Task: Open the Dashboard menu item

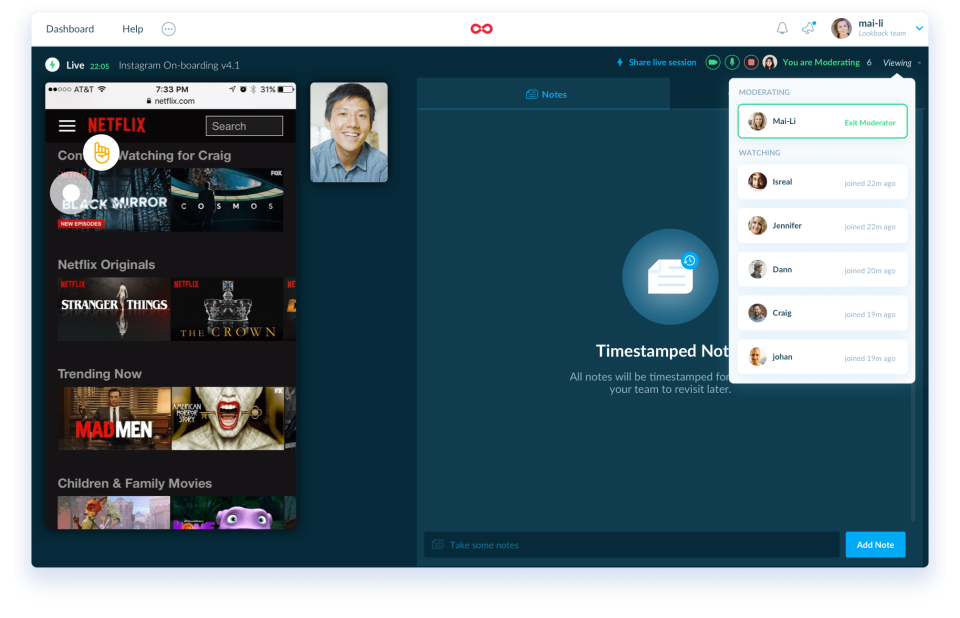Action: tap(69, 28)
